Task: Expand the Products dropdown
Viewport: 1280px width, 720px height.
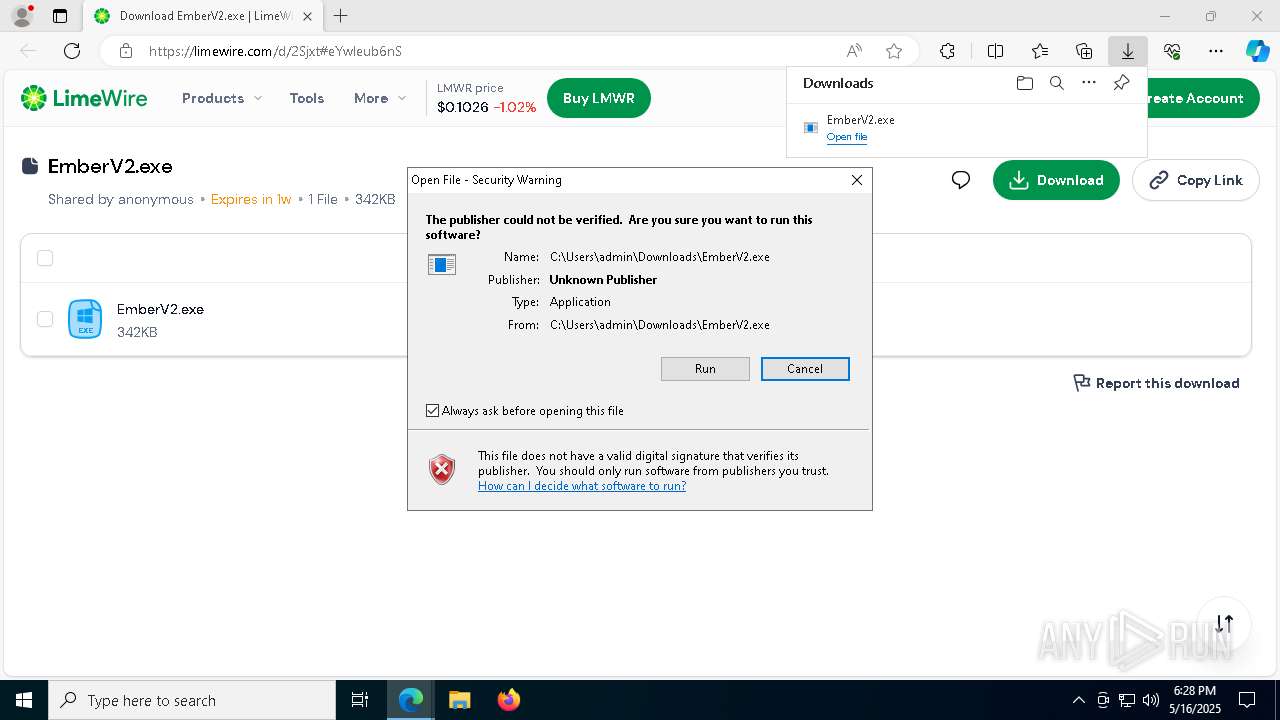Action: pos(222,98)
